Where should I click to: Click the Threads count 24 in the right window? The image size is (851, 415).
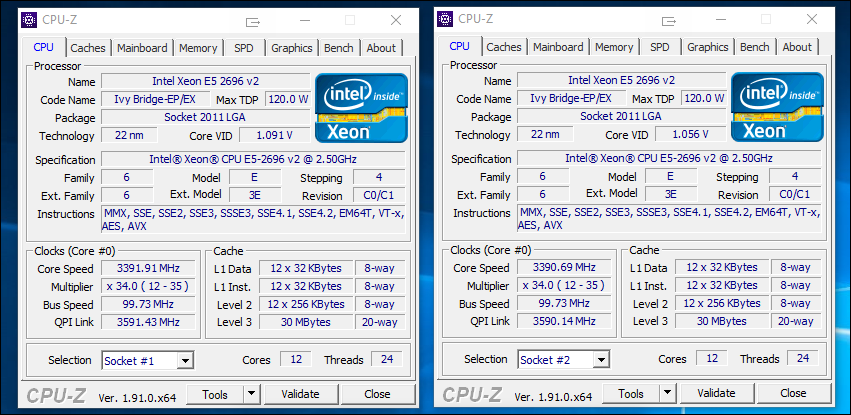803,358
